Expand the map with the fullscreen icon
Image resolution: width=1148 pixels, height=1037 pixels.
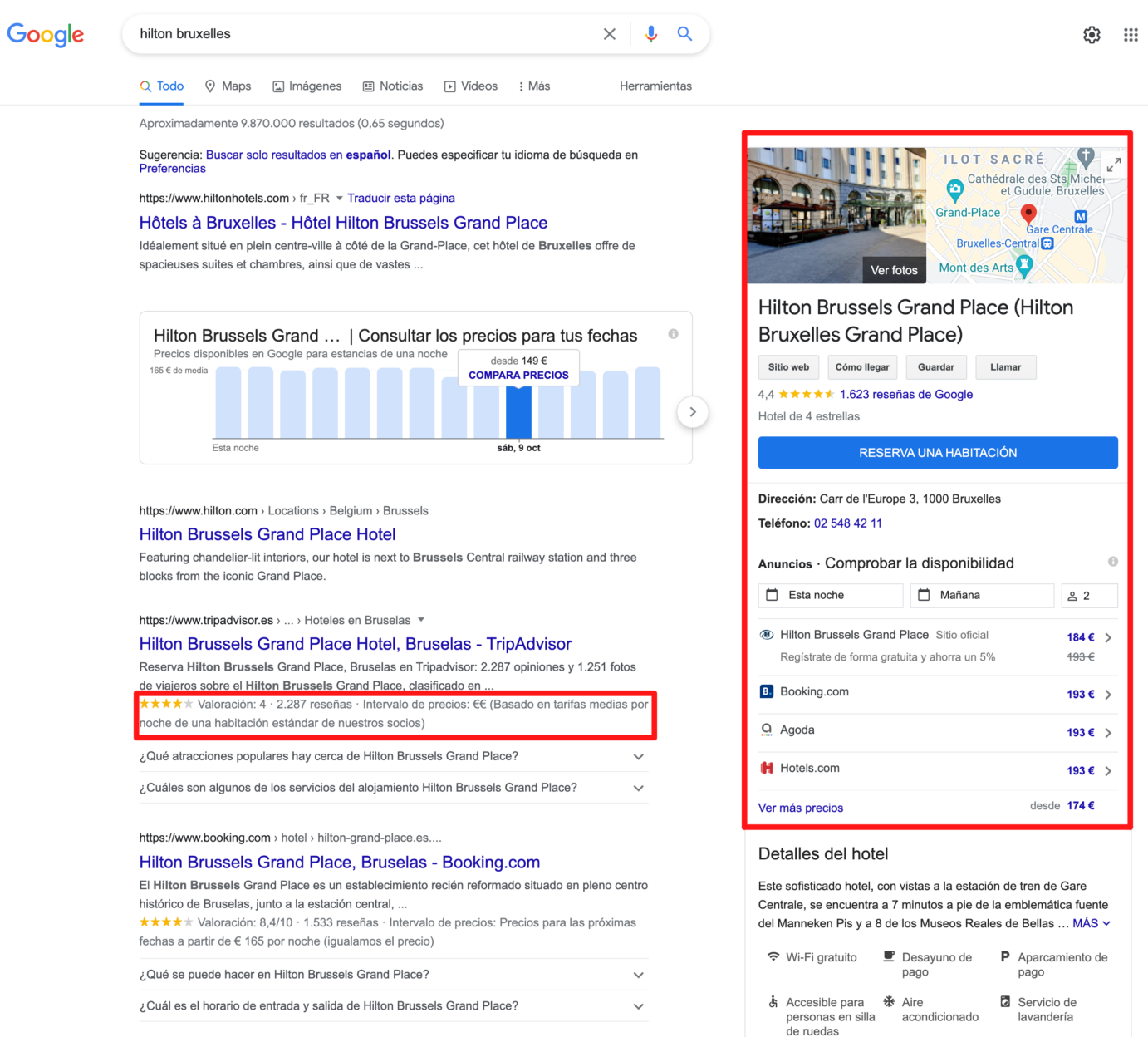point(1113,165)
